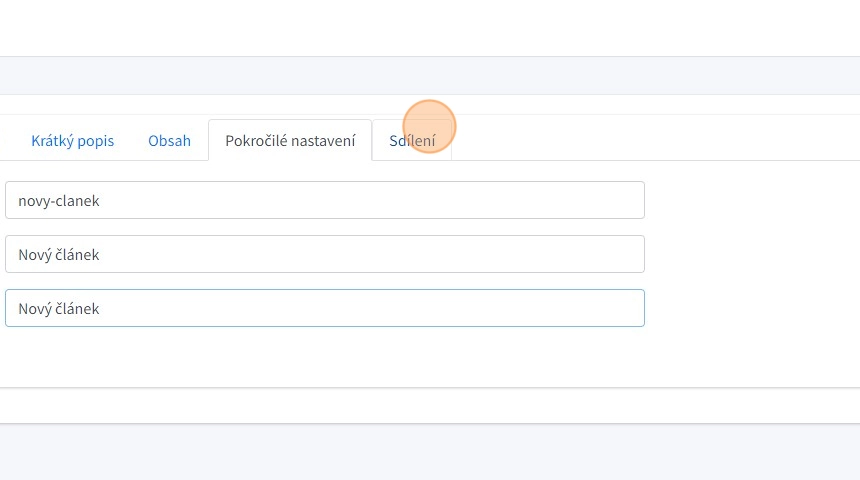
Task: Show article content via Obsah tab
Action: point(169,141)
